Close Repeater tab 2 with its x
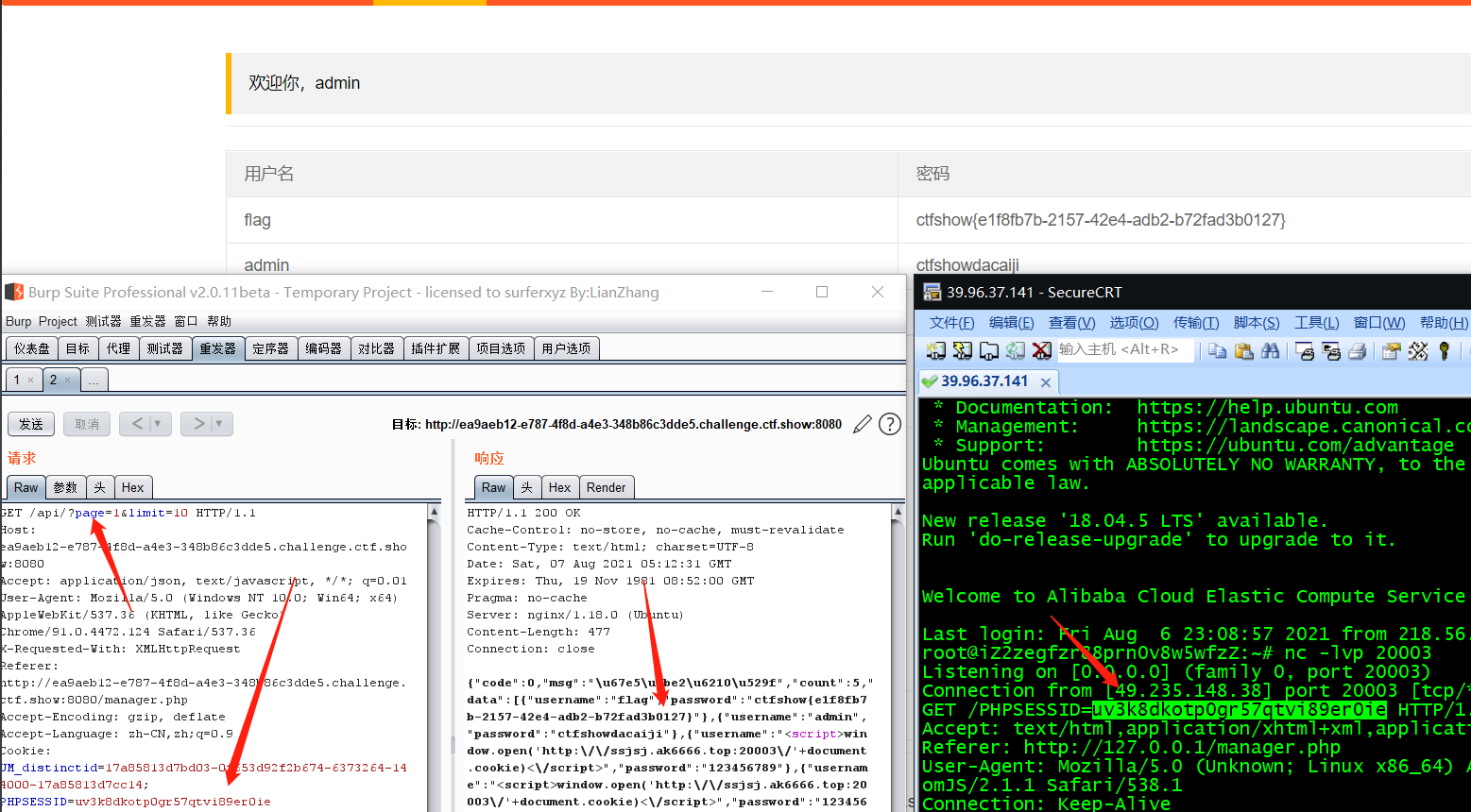The width and height of the screenshot is (1471, 812). [67, 380]
